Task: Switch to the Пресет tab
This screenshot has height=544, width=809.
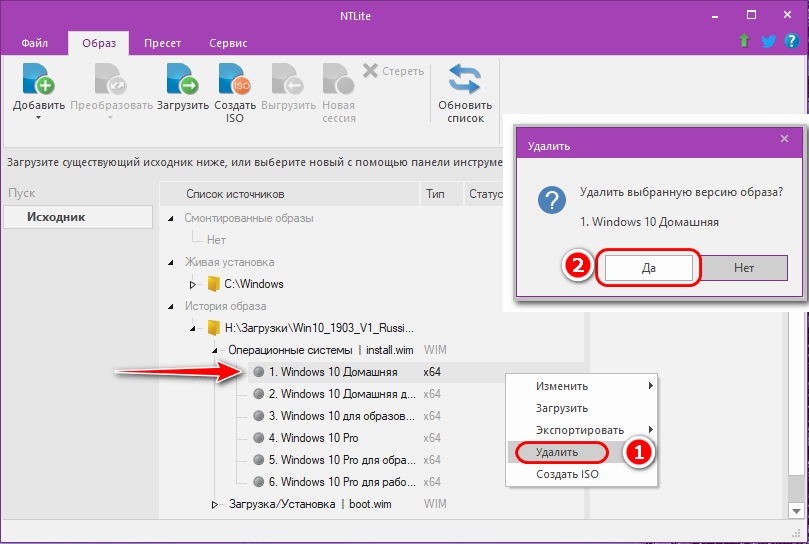Action: tap(161, 44)
